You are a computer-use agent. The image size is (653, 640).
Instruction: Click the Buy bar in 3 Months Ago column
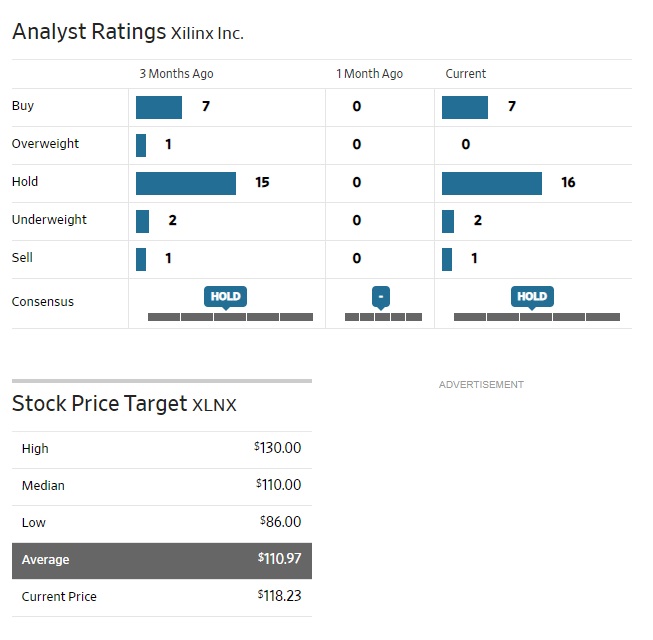pyautogui.click(x=159, y=107)
